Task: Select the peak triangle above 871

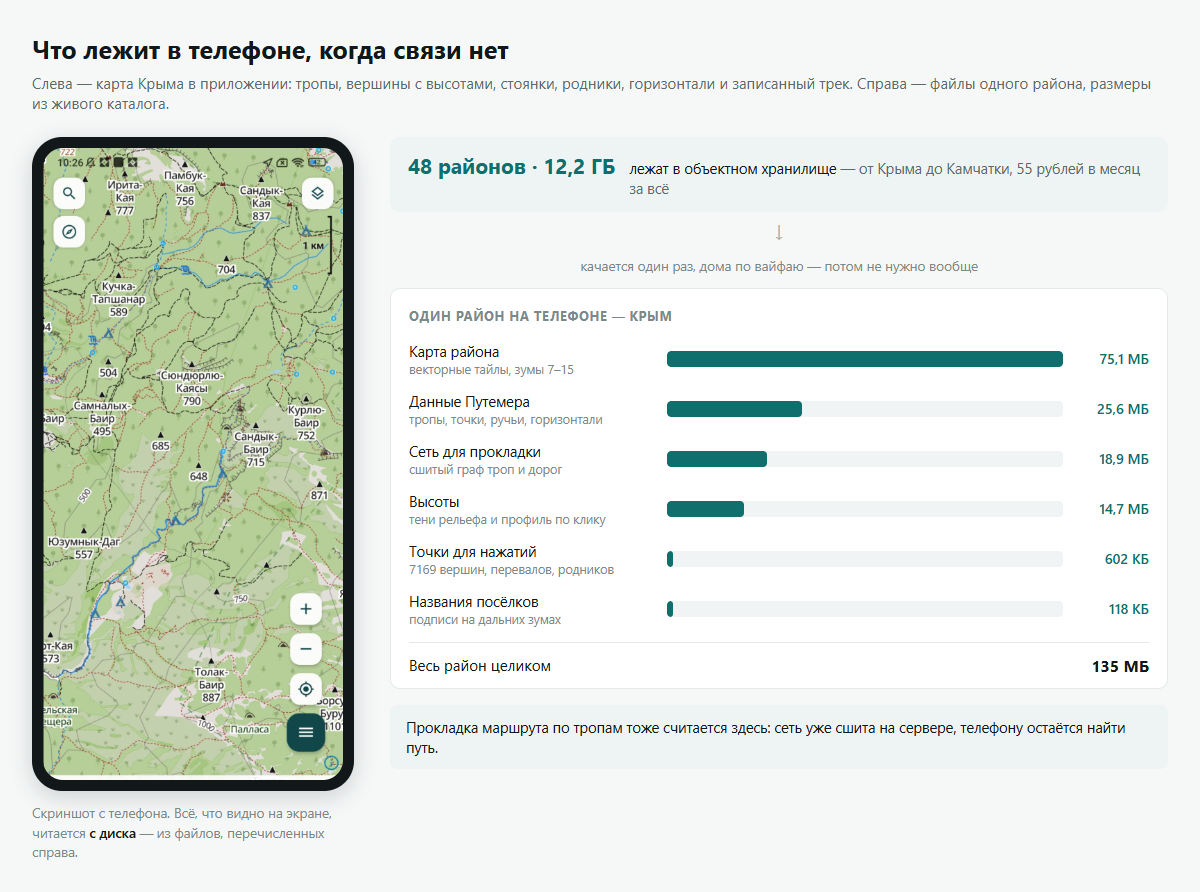Action: coord(319,484)
